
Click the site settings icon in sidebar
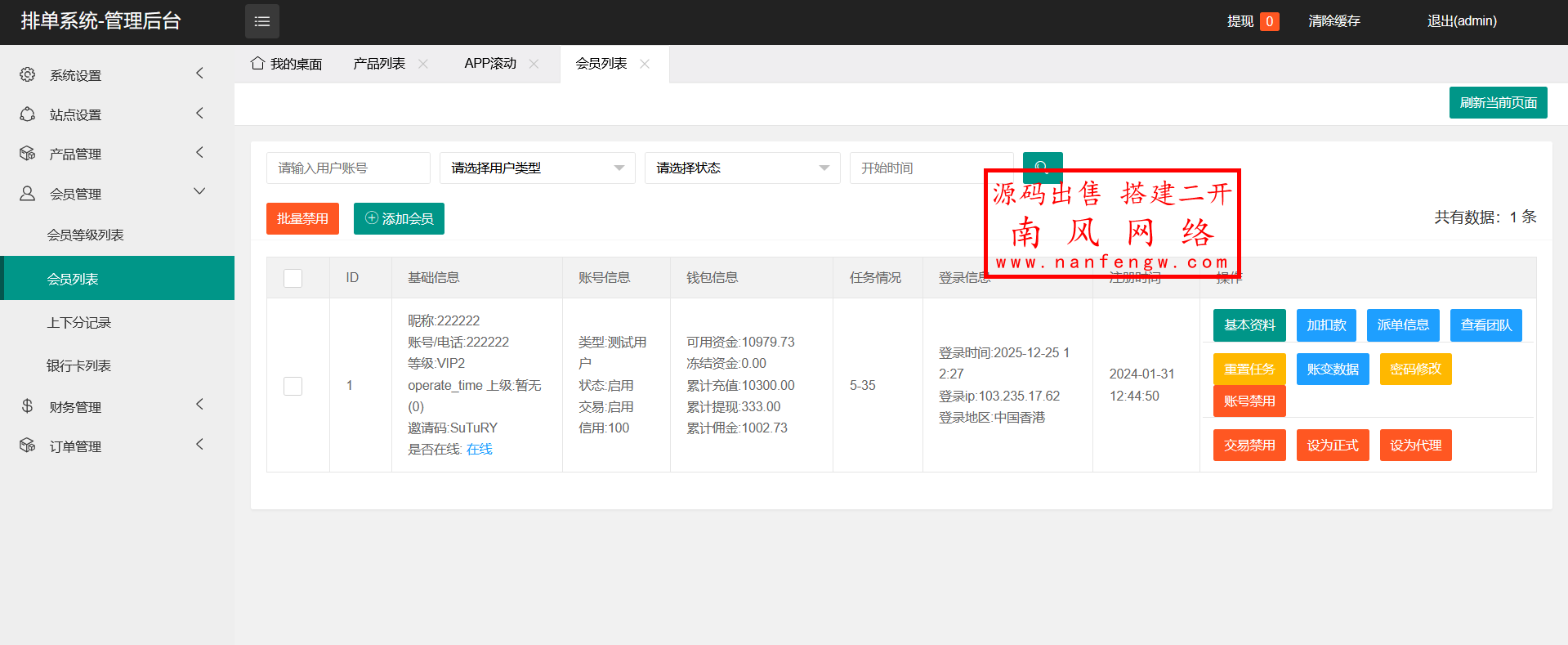(27, 114)
